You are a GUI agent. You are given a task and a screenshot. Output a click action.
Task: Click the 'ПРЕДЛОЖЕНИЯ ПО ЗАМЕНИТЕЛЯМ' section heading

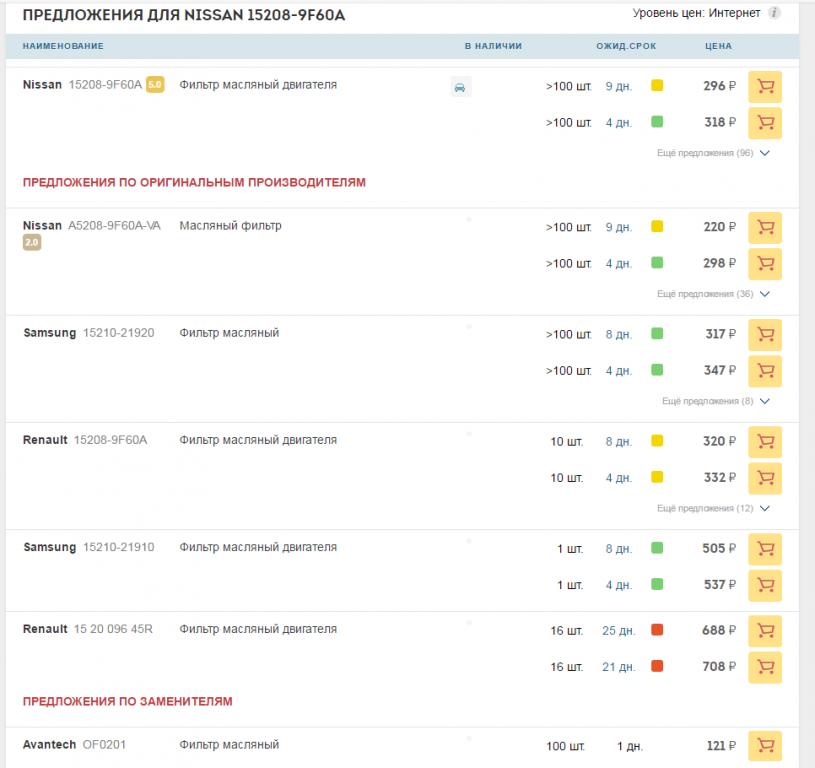[x=127, y=701]
